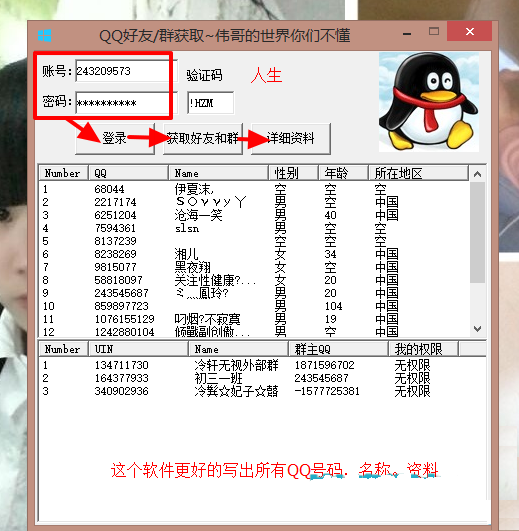519x531 pixels.
Task: Select friend row with QQ 68044
Action: (x=254, y=189)
